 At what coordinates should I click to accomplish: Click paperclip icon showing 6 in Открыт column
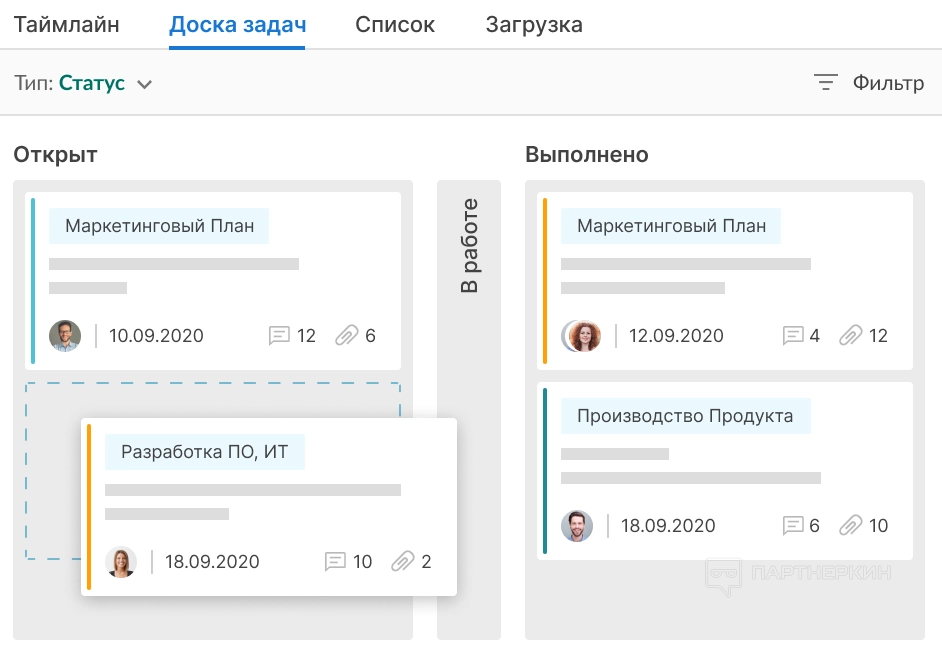pos(346,336)
